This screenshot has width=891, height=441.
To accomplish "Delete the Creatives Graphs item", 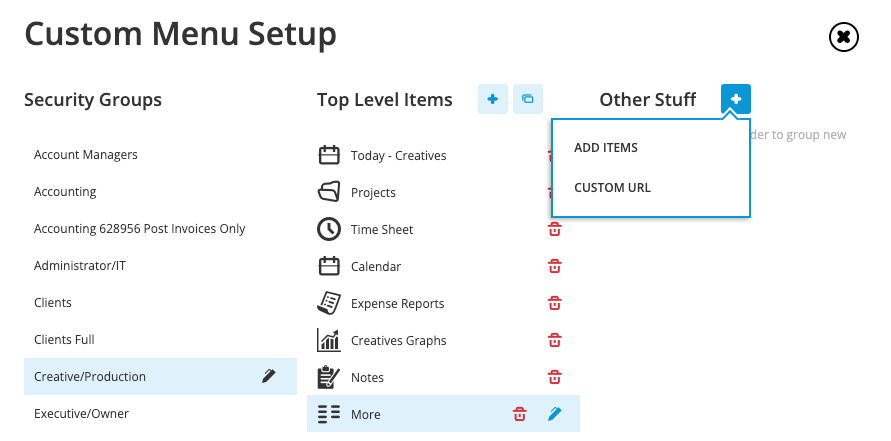I will pyautogui.click(x=555, y=340).
